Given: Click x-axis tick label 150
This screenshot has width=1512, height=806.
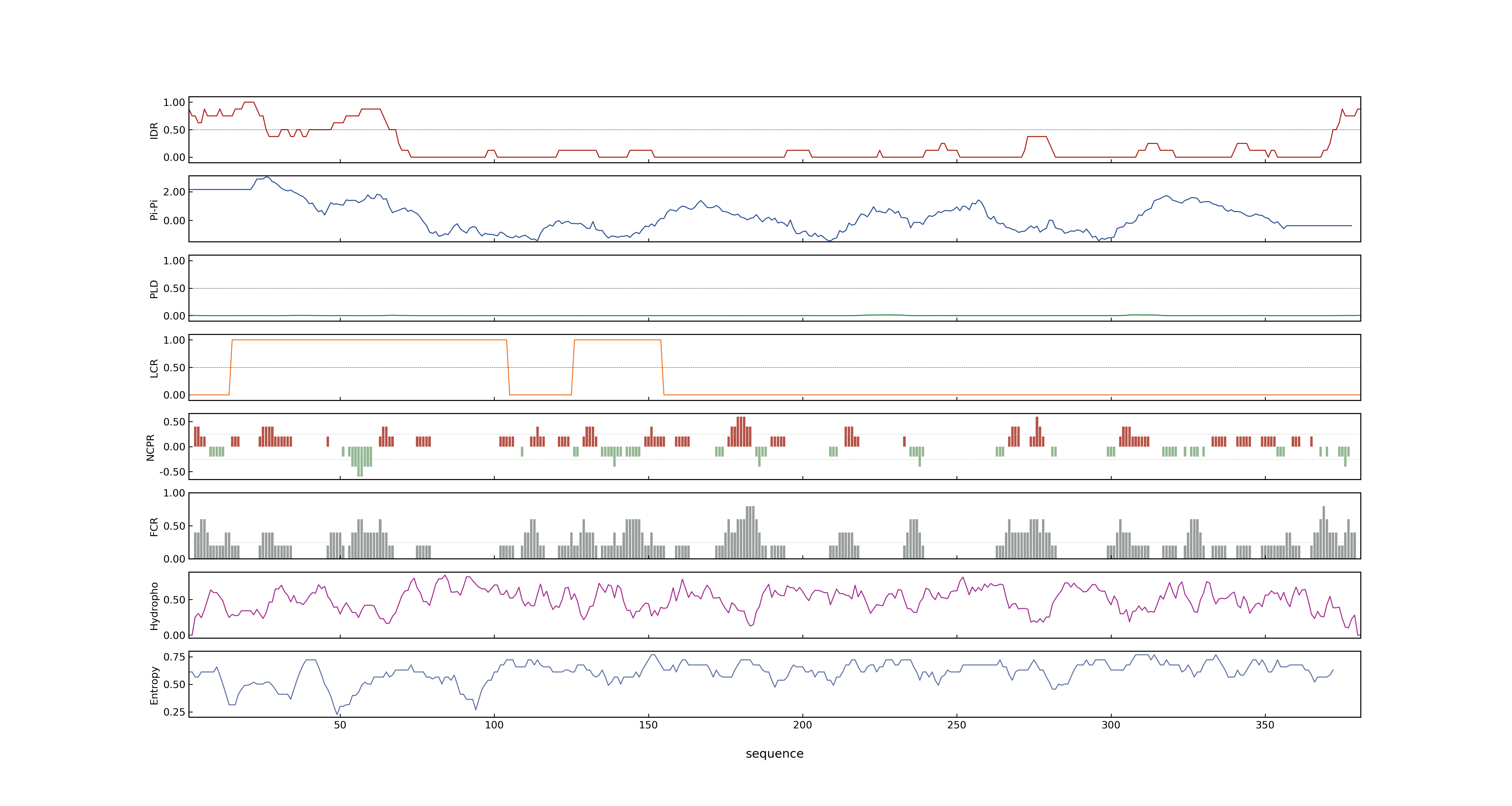Looking at the screenshot, I should pyautogui.click(x=648, y=725).
